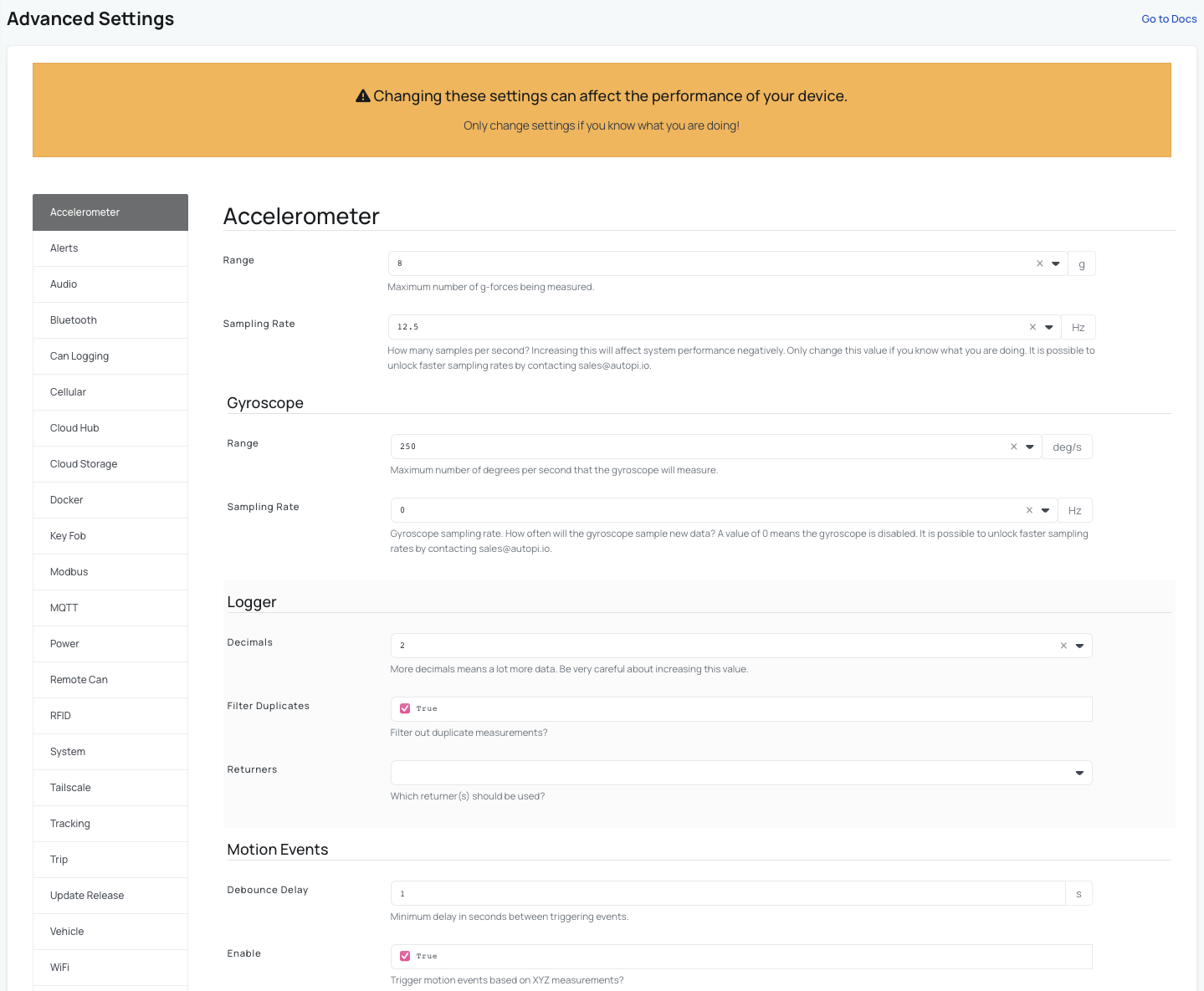
Task: Open the Power settings section
Action: (x=110, y=644)
